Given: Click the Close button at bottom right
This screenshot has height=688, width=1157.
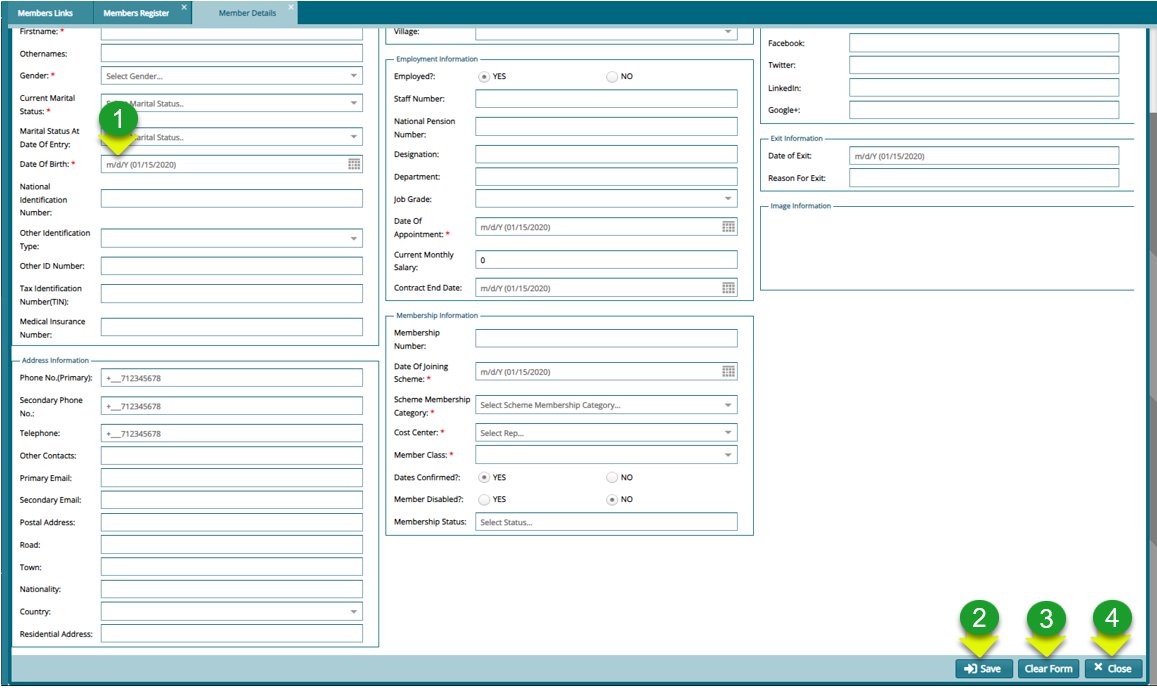Looking at the screenshot, I should [x=1112, y=668].
